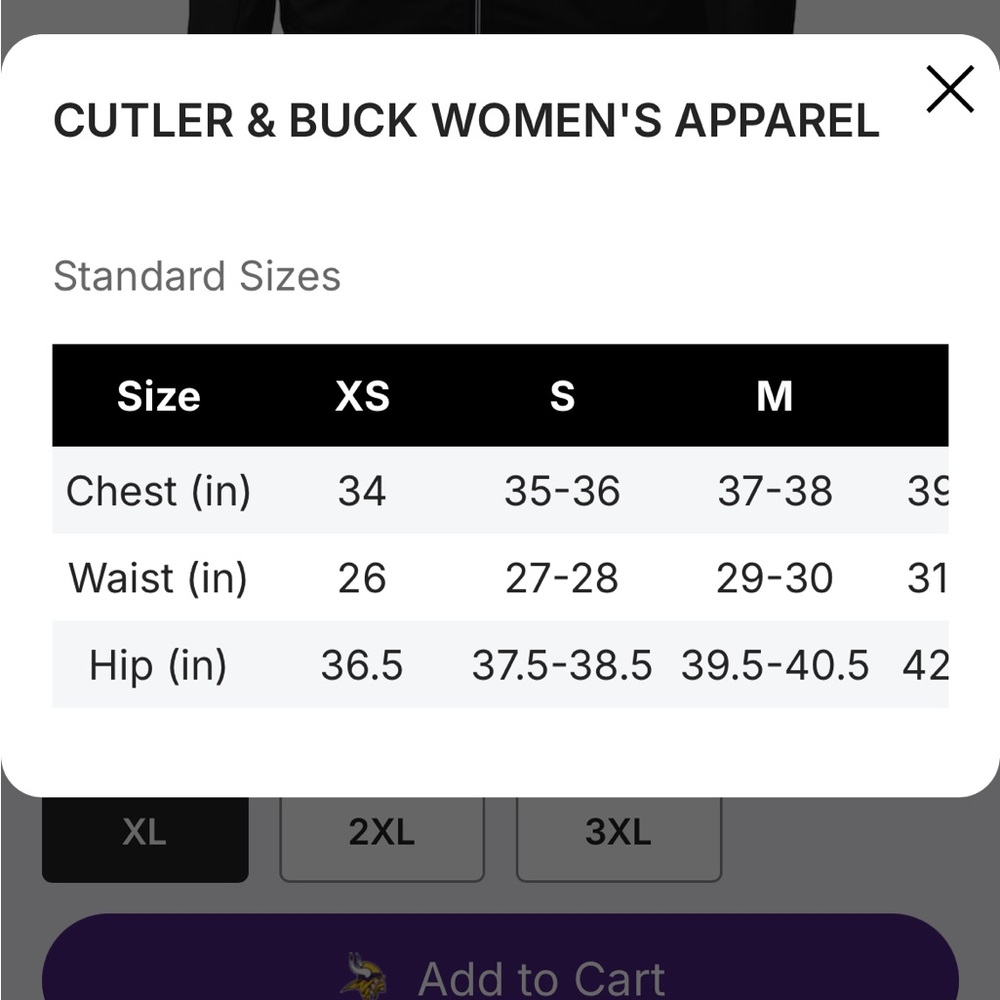This screenshot has height=1000, width=1000.
Task: Click the Size column header
Action: [x=157, y=396]
